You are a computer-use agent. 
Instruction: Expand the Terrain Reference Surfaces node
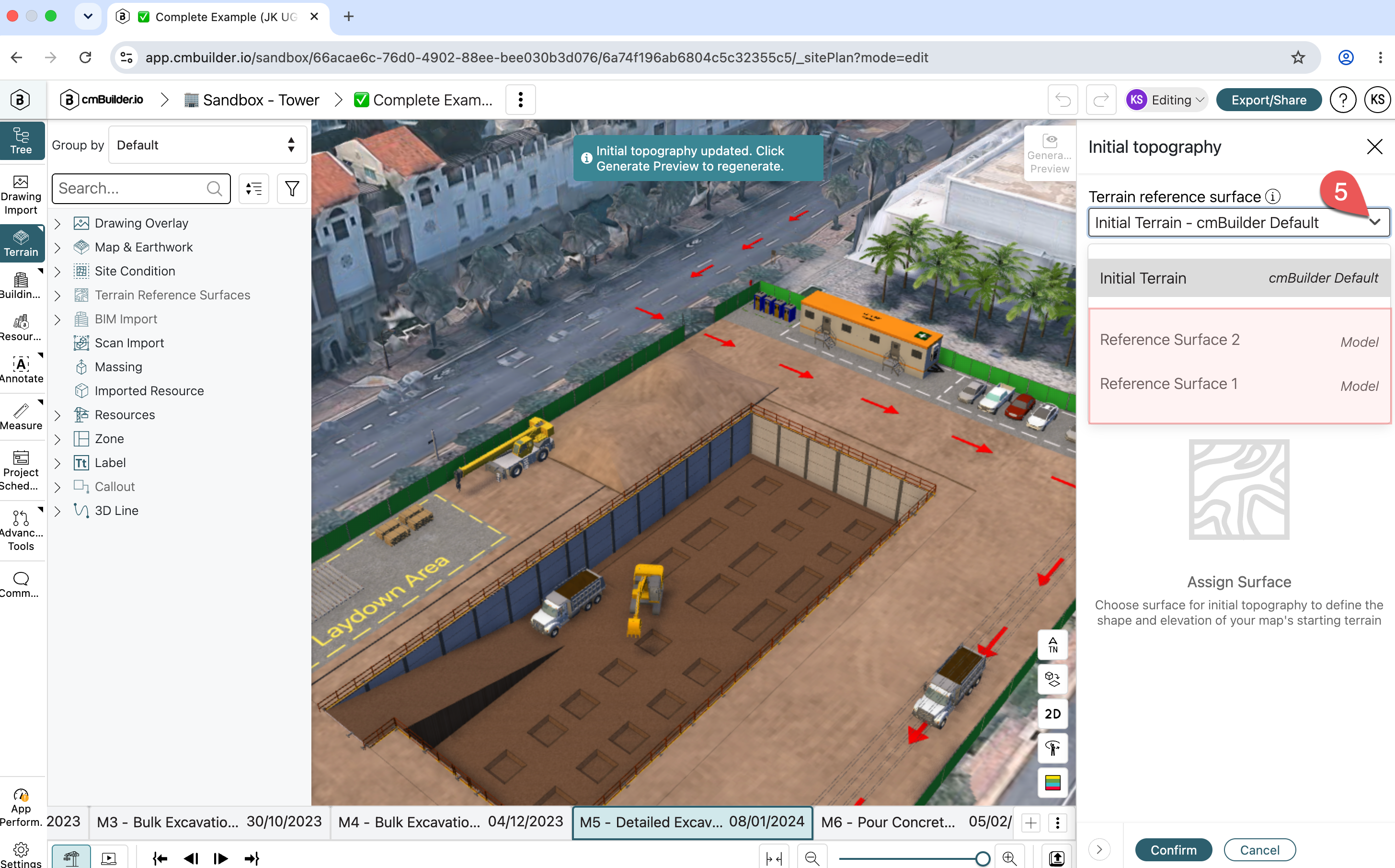57,296
